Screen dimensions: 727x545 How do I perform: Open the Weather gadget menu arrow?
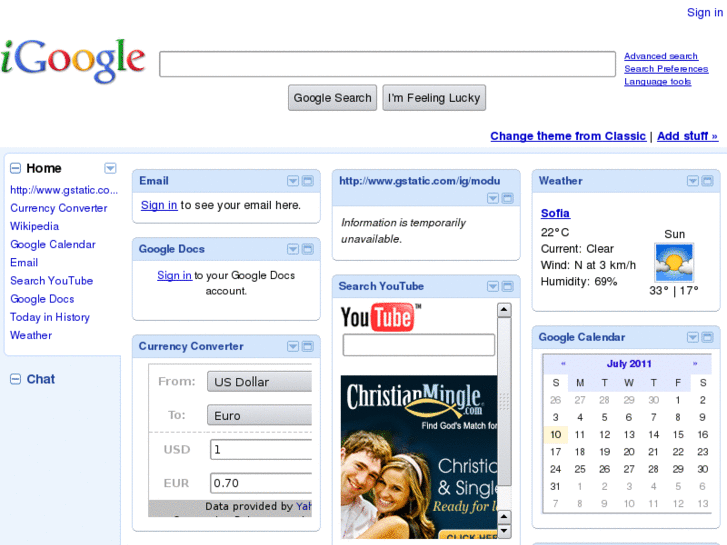(x=693, y=181)
